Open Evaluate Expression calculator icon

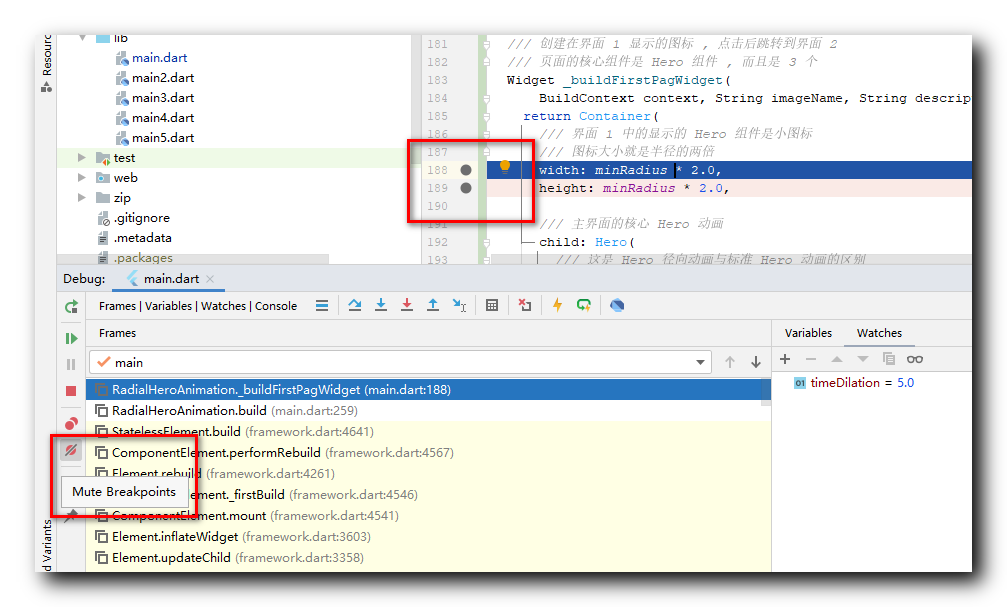[492, 305]
